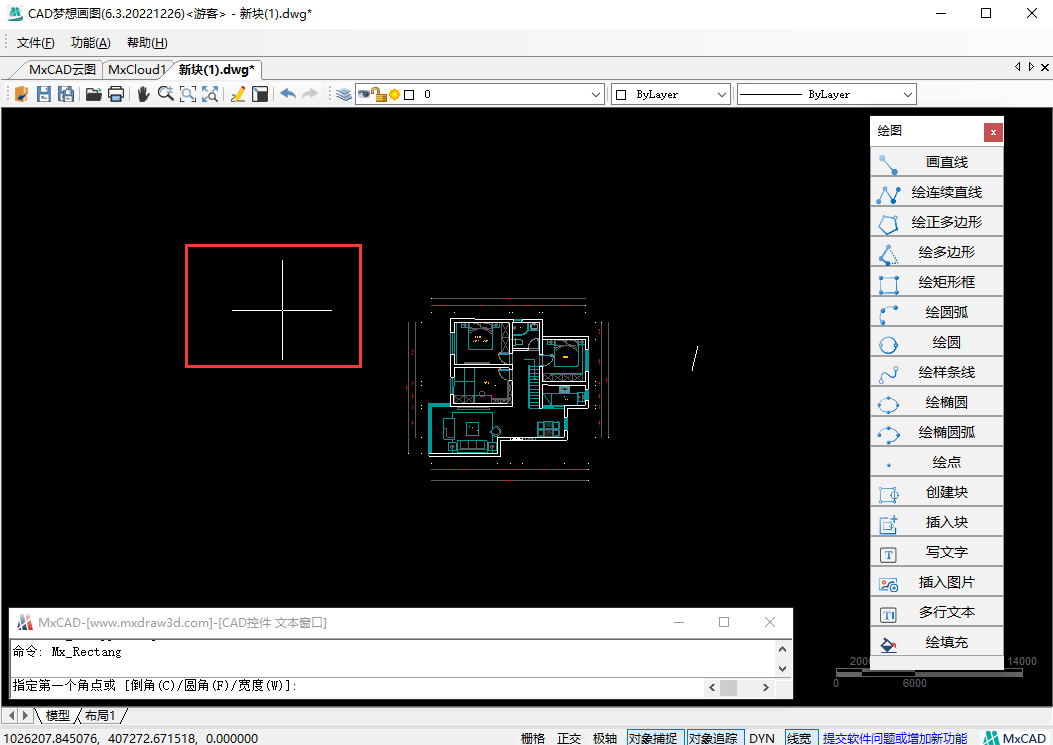Choose the 写文字 text tool
Image resolution: width=1053 pixels, height=745 pixels.
coord(937,552)
